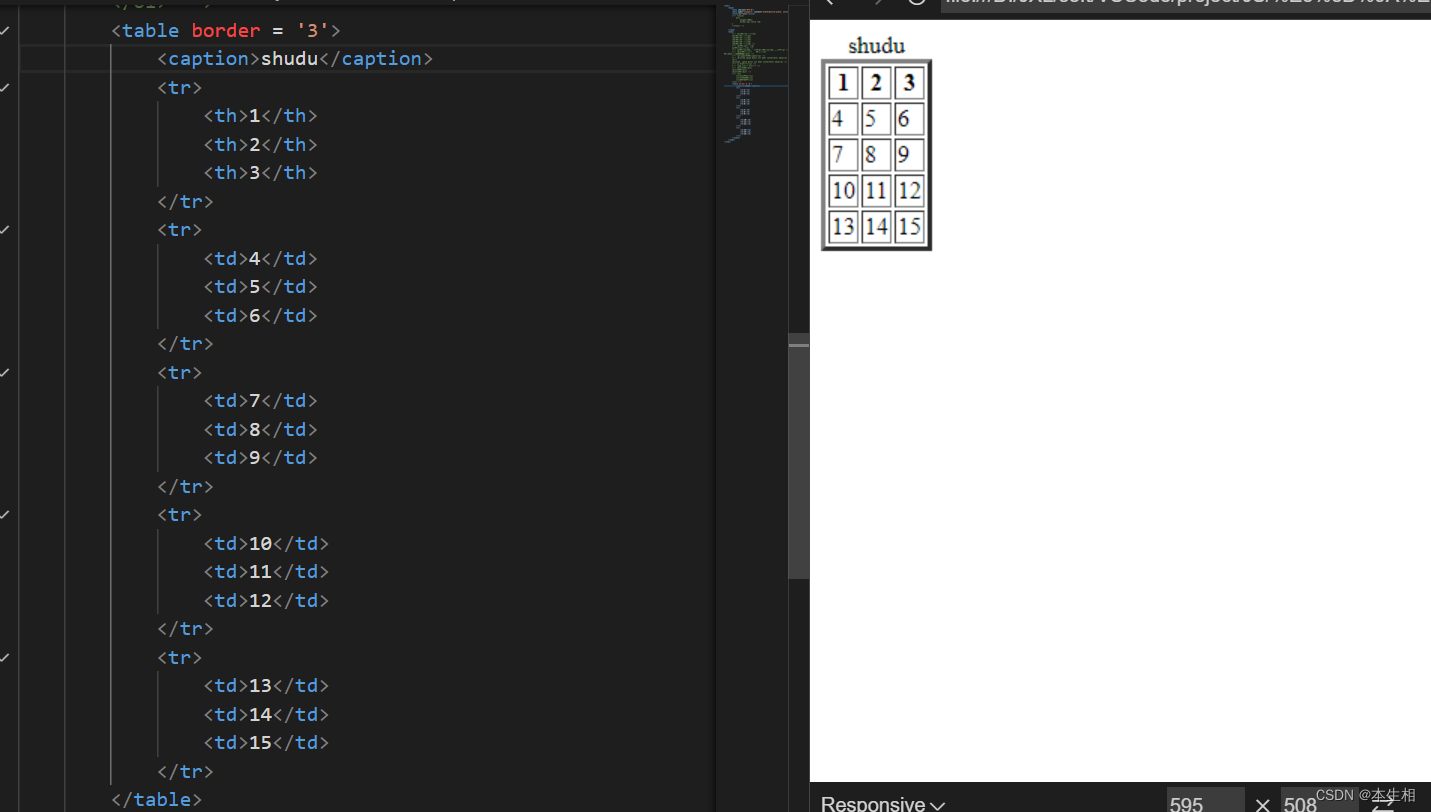1431x812 pixels.
Task: Collapse the table element using its fold chevron
Action: [x=5, y=31]
